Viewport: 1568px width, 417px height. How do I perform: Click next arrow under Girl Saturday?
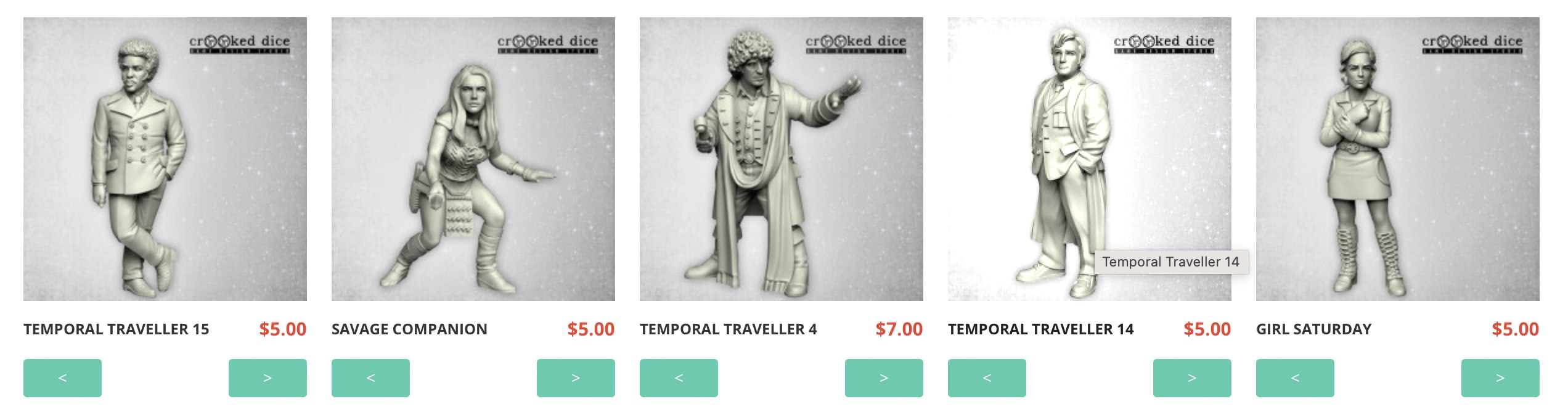tap(1500, 378)
